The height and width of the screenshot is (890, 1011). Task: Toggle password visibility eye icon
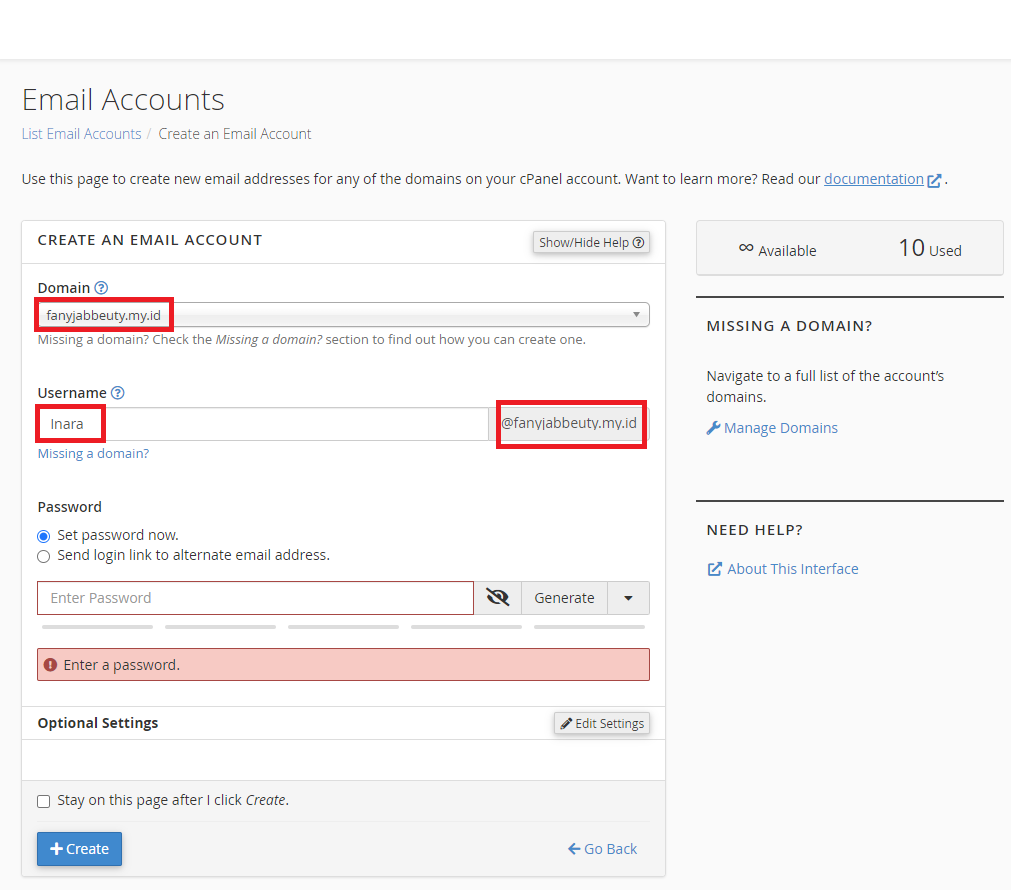tap(497, 598)
